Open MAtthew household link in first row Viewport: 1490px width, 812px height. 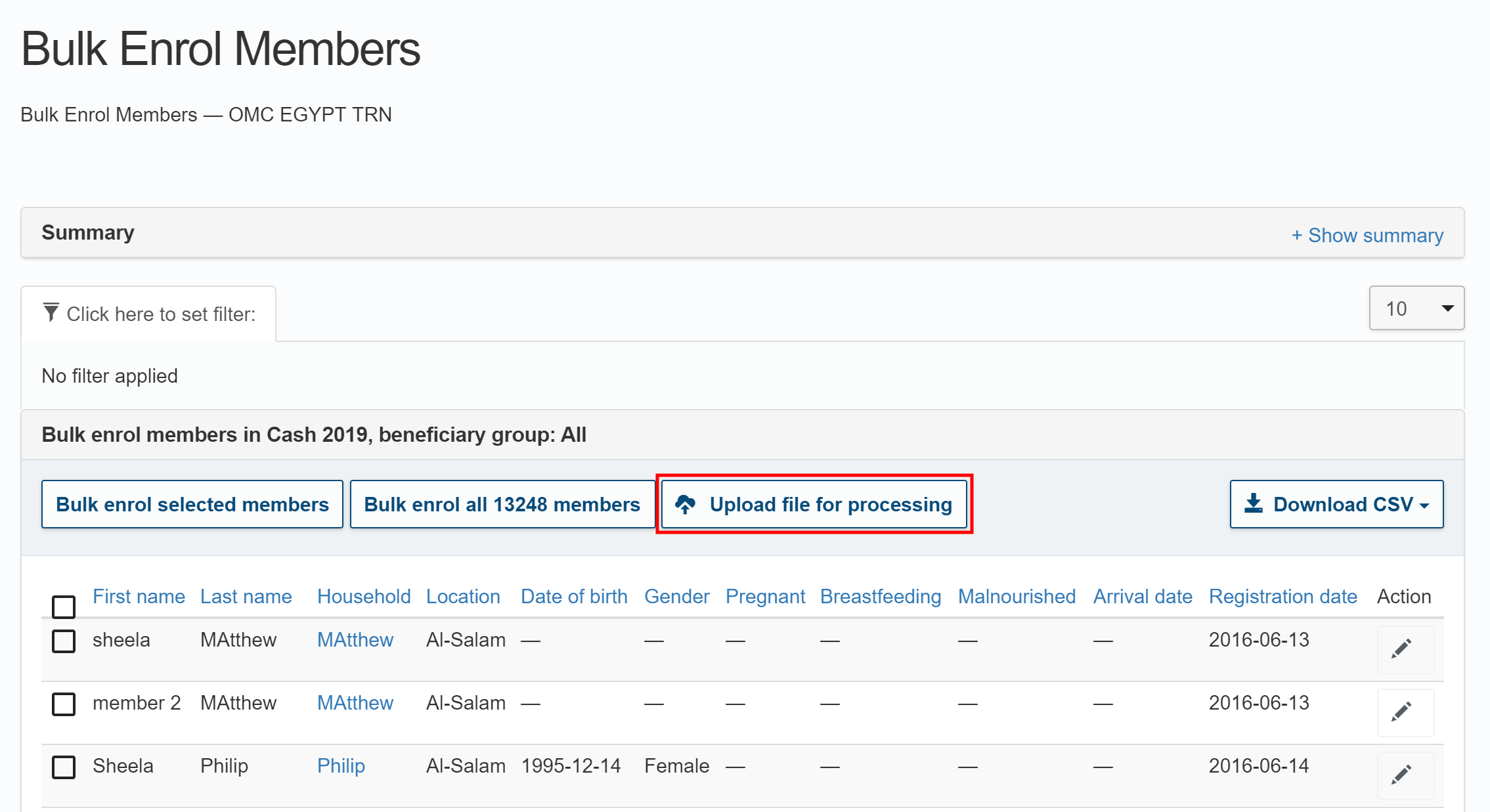click(x=355, y=639)
